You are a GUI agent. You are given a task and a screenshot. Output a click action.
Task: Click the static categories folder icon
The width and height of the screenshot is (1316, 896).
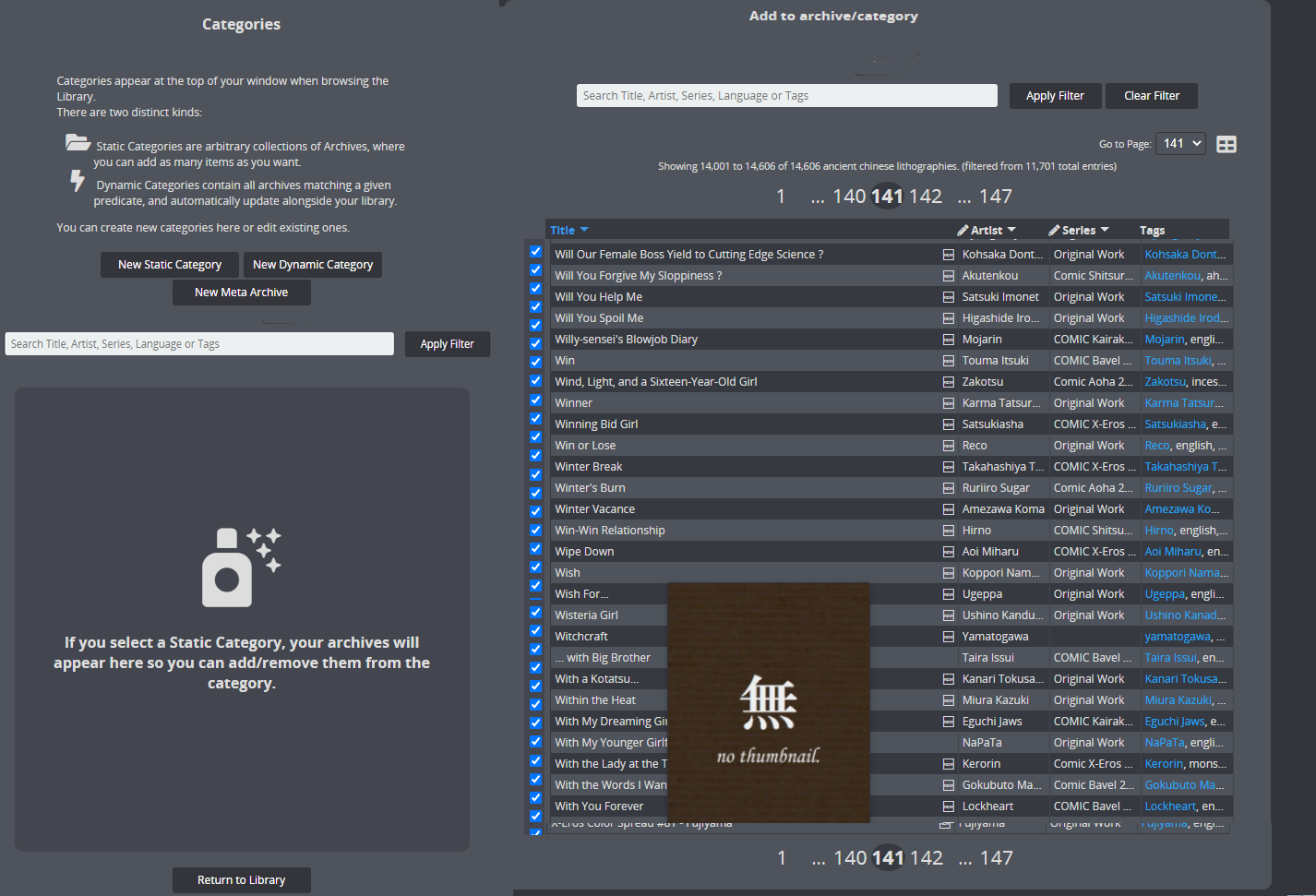pos(77,145)
